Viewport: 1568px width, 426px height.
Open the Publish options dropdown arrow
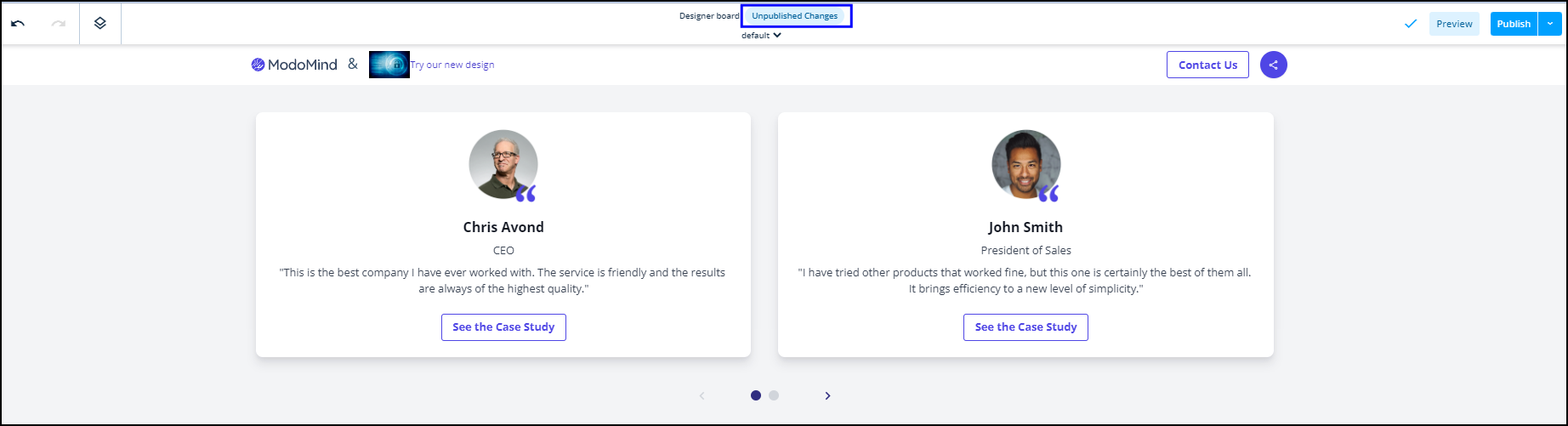[1549, 24]
